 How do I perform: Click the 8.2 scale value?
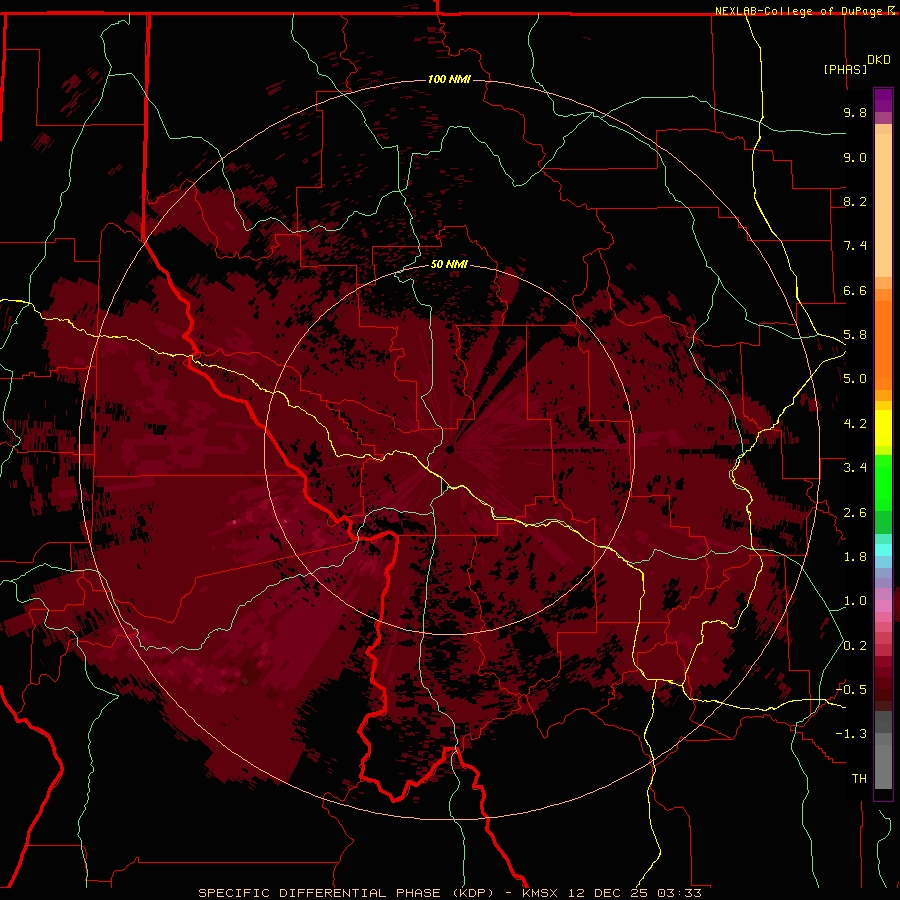(855, 201)
